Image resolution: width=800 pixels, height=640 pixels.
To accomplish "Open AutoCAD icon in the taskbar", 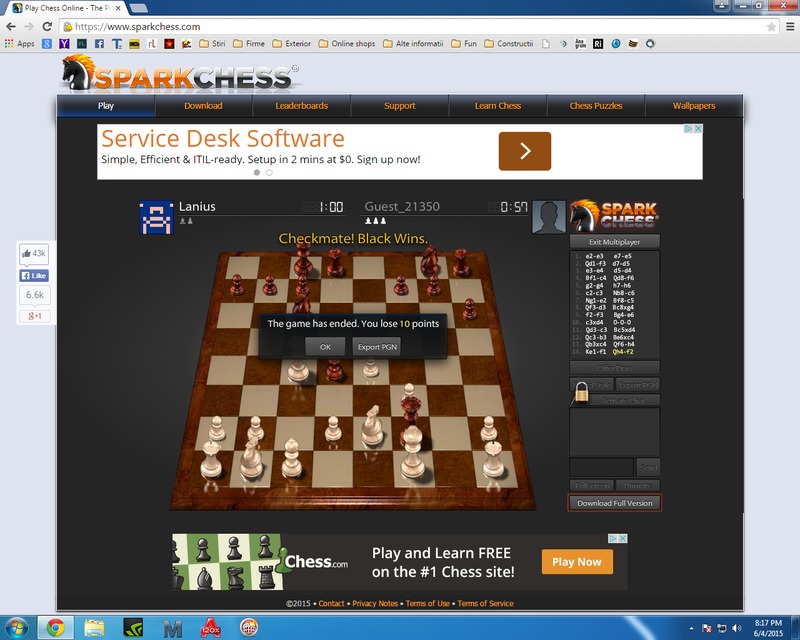I will click(x=210, y=628).
